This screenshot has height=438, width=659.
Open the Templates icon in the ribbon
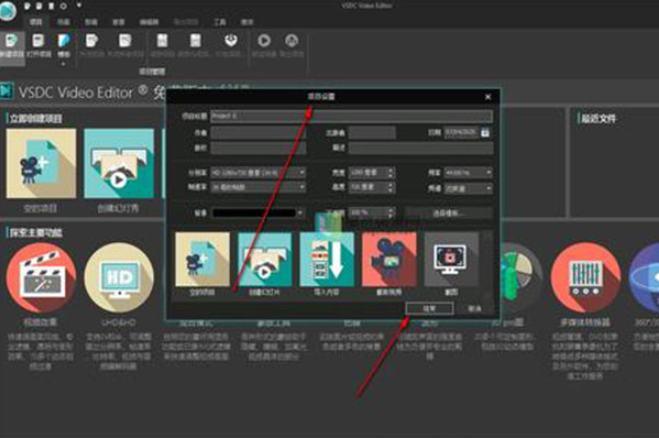64,41
